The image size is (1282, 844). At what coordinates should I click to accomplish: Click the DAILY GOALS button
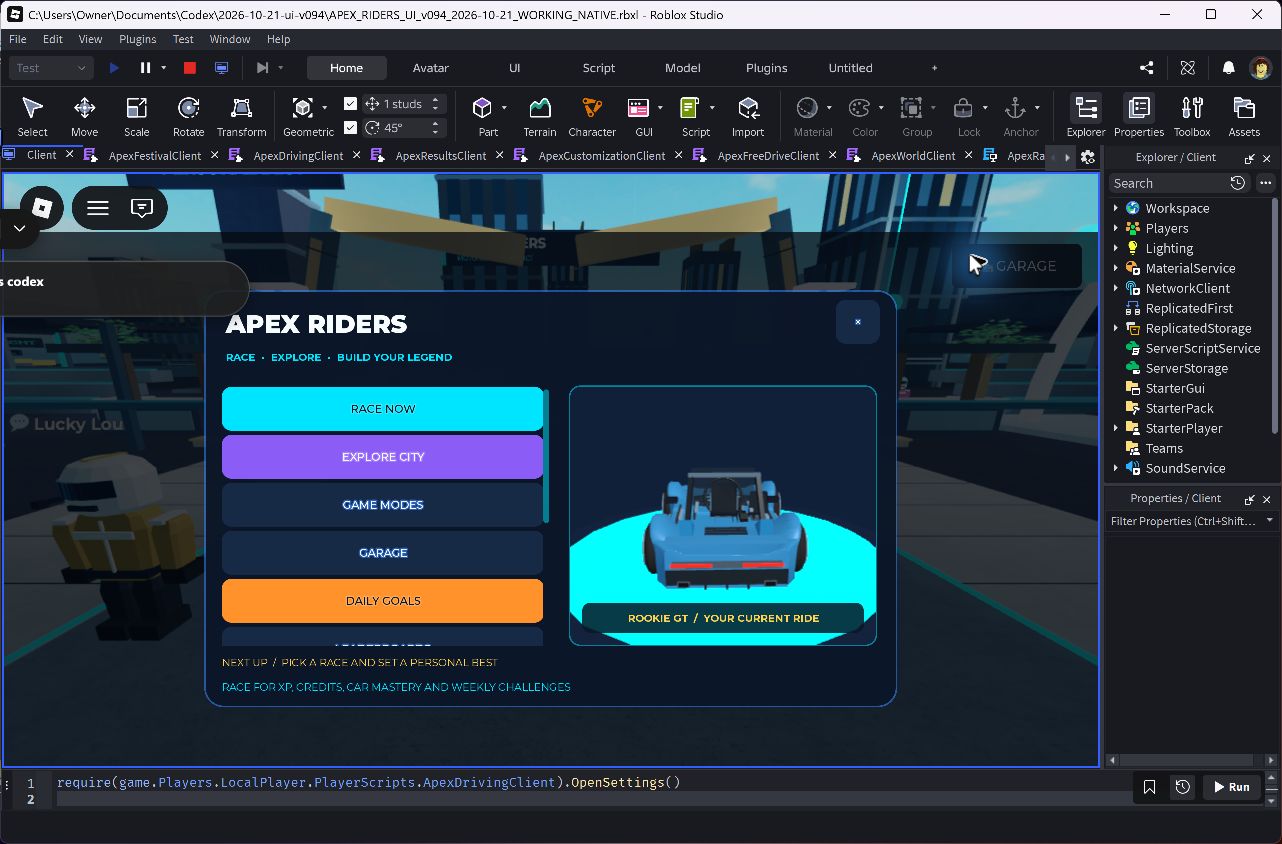click(x=382, y=601)
